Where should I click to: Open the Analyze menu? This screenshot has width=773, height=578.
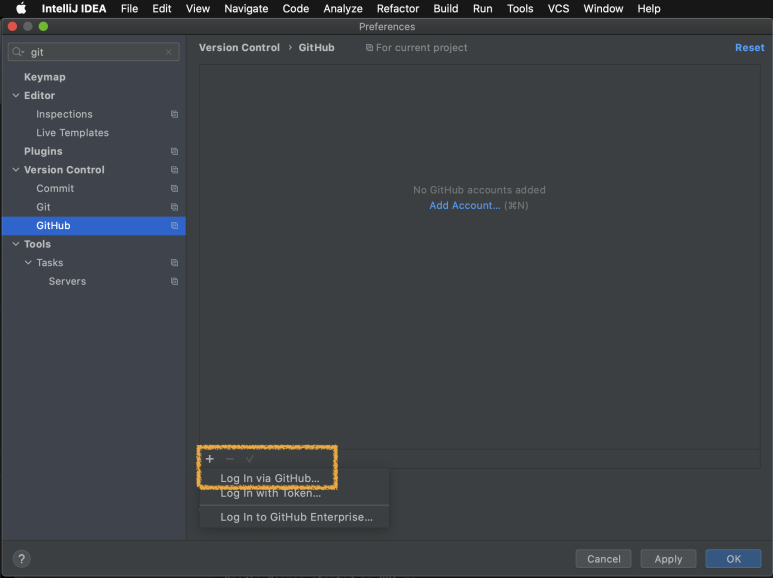(x=343, y=8)
